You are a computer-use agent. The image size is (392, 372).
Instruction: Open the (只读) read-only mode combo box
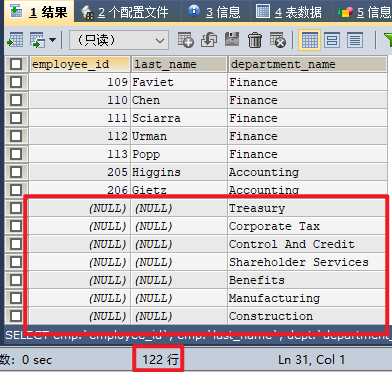point(119,41)
